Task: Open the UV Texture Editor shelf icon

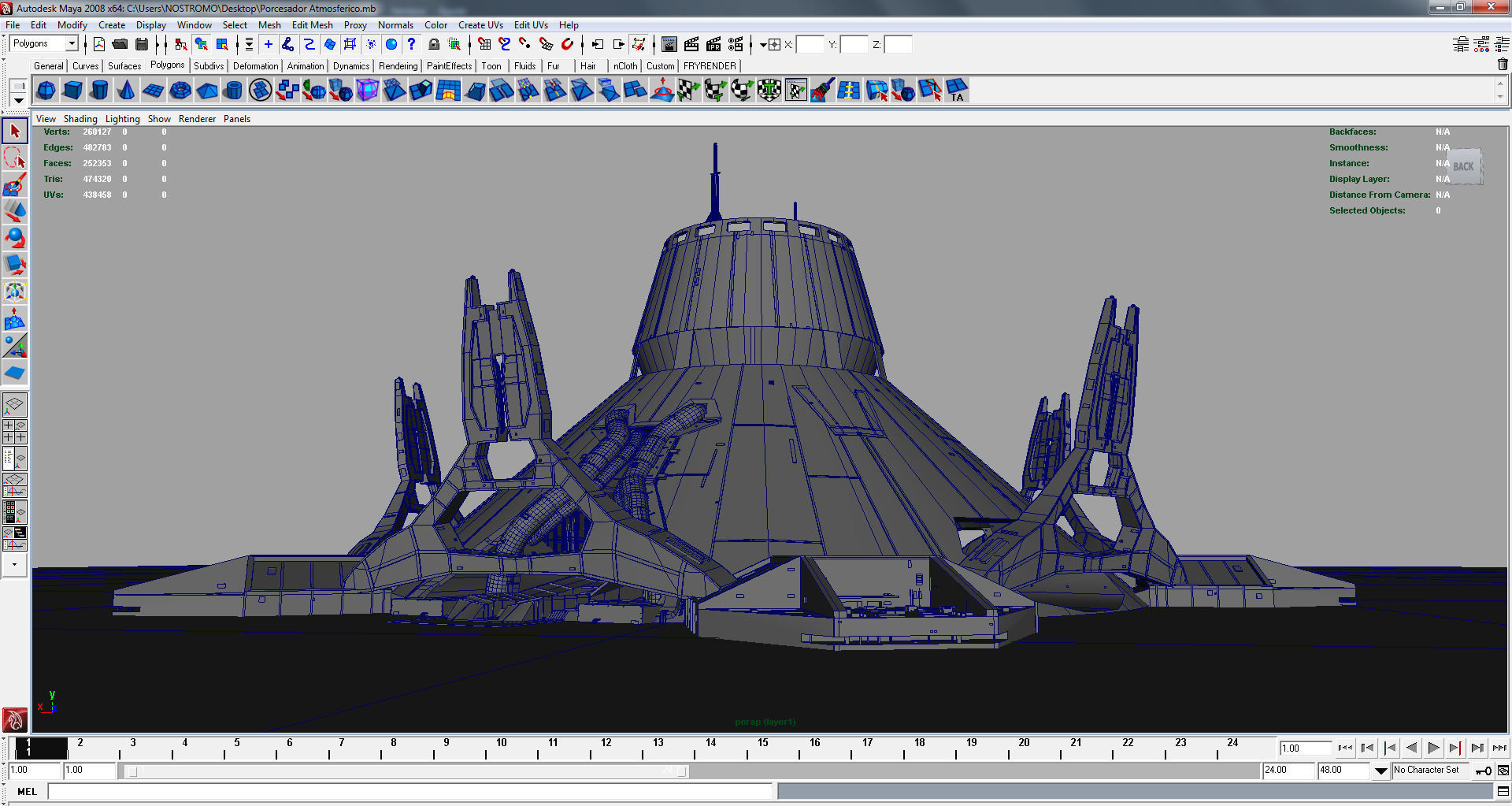Action: click(x=796, y=90)
